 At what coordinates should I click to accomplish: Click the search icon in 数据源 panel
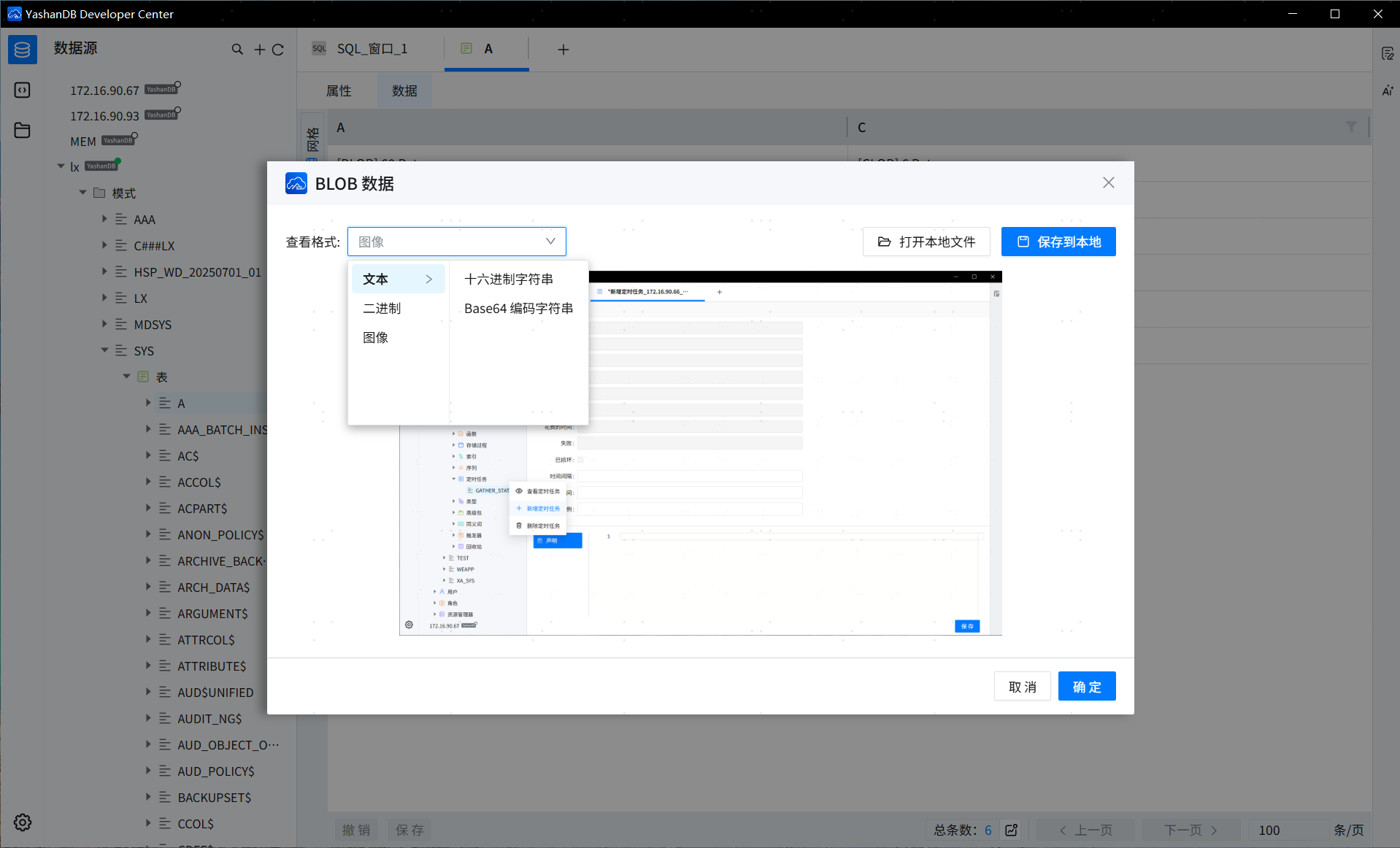(237, 49)
